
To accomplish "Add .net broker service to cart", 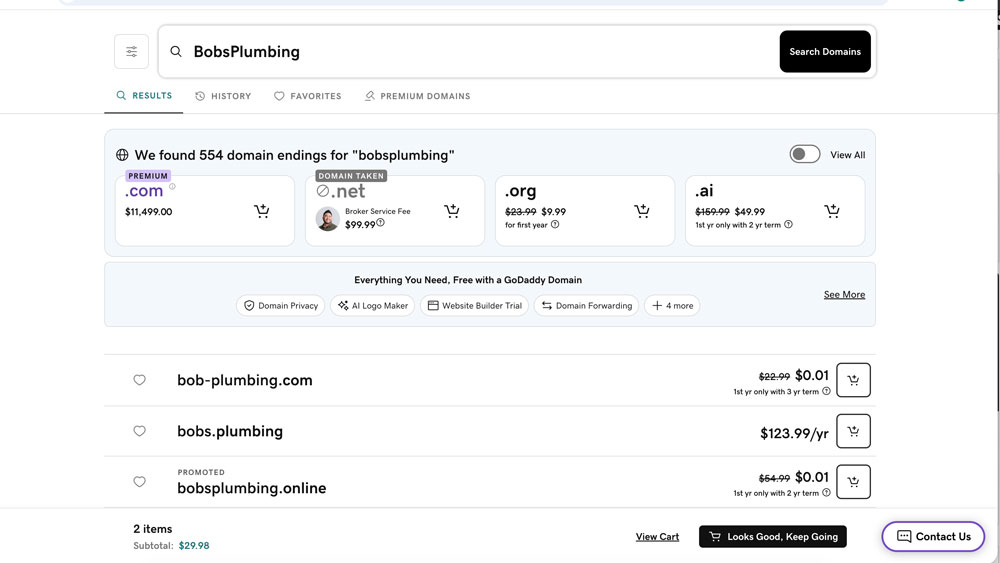I will pos(452,211).
